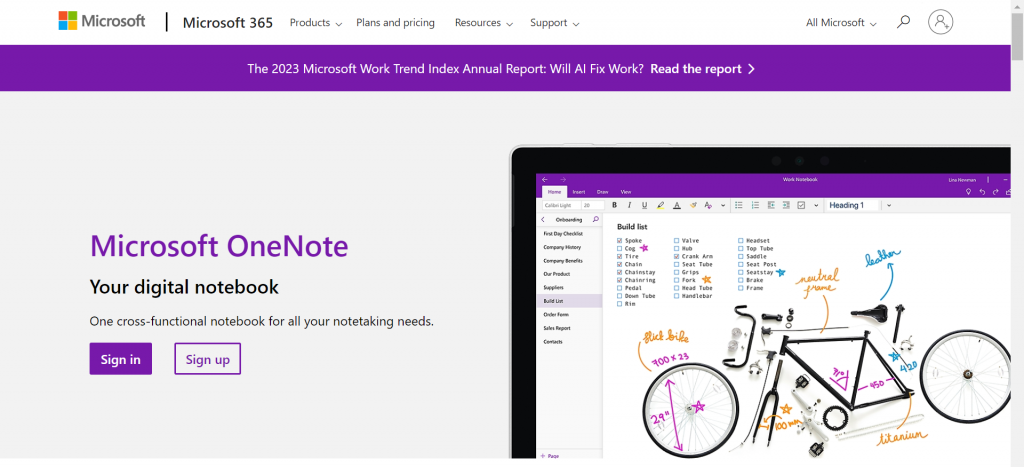Expand the Heading 1 styles chevron

point(889,205)
